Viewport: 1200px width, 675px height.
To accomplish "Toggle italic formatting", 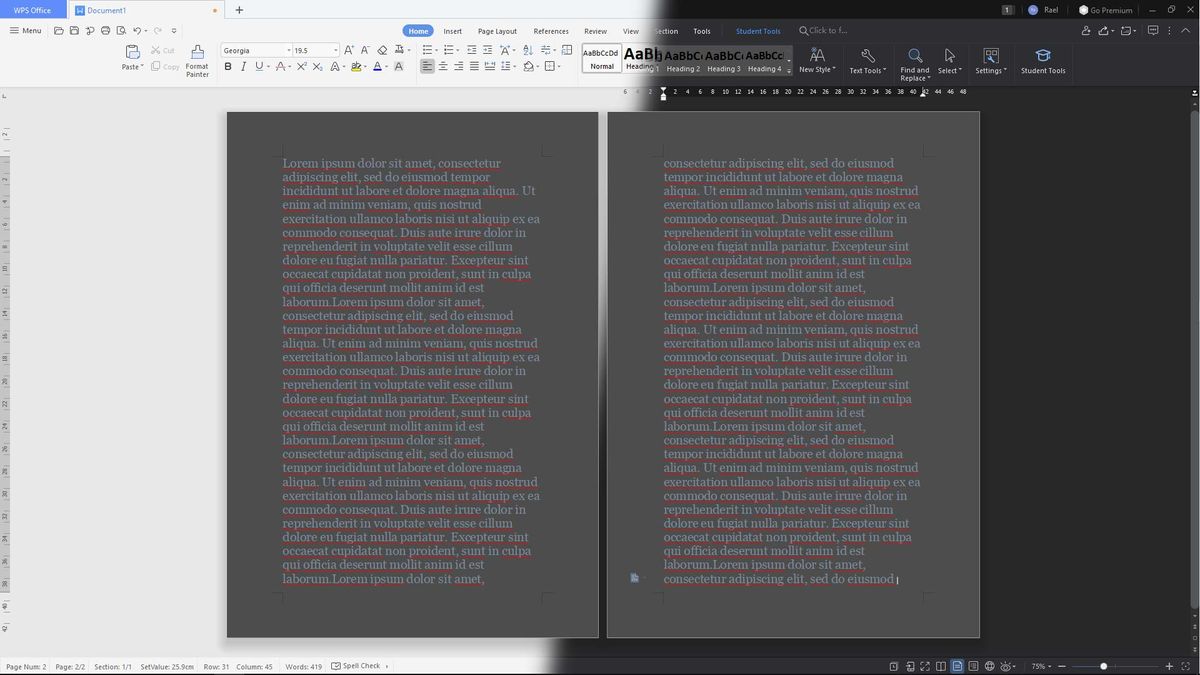I will coord(243,67).
